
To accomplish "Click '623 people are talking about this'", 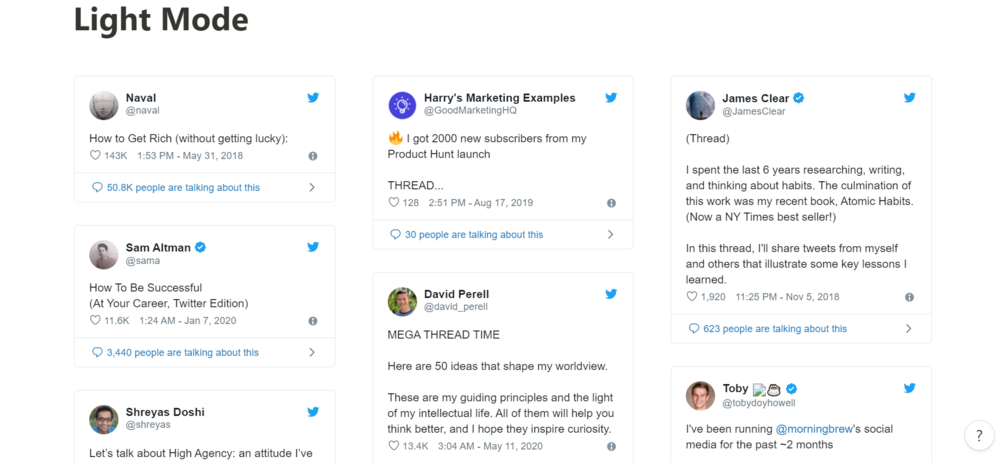I will tap(768, 328).
